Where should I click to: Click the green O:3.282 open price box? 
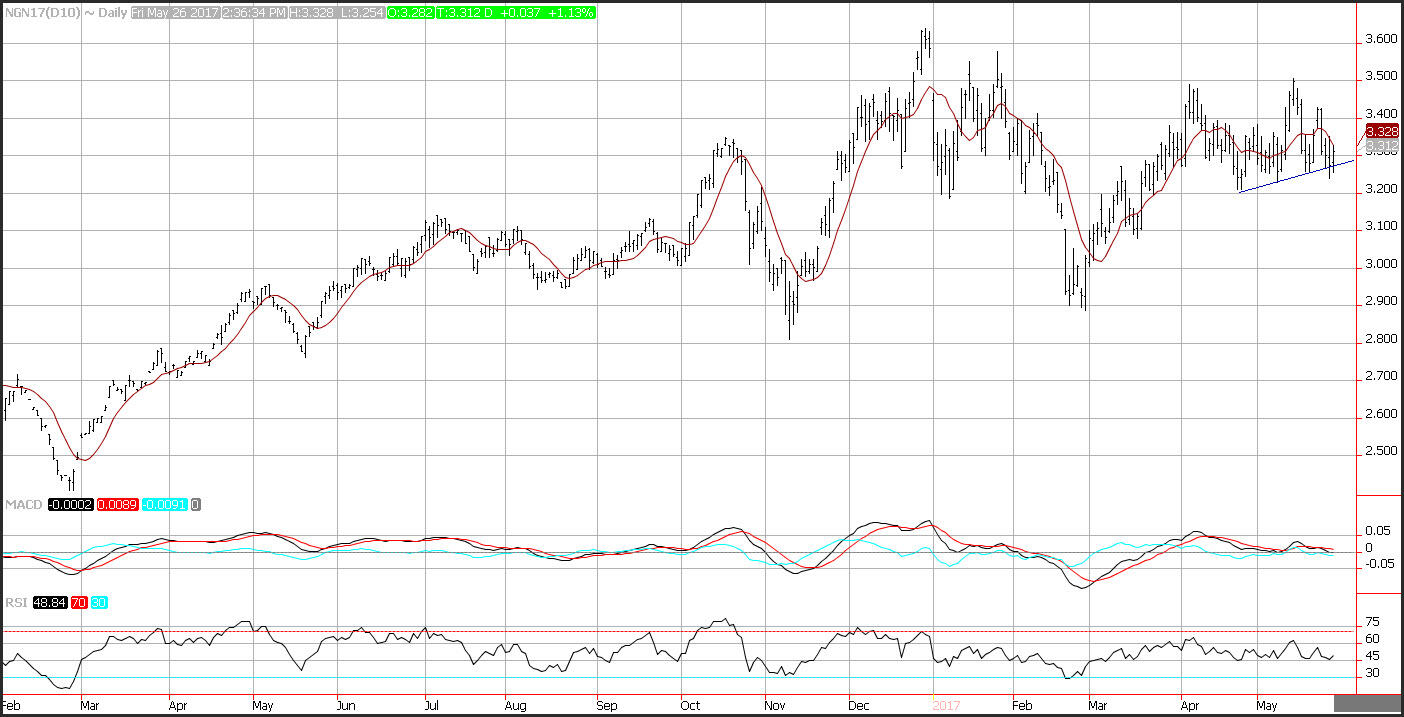point(412,13)
